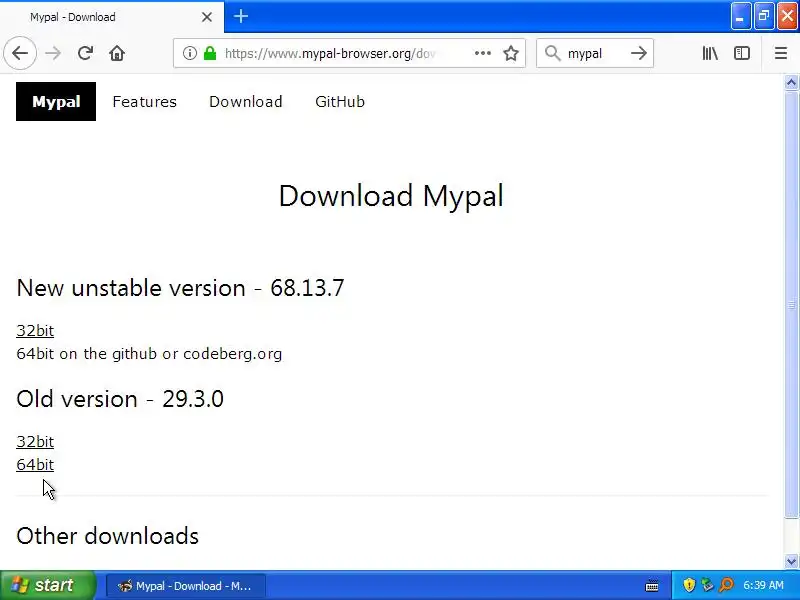Click the New unstable version - 68.13.7 heading
The width and height of the screenshot is (800, 600).
180,288
